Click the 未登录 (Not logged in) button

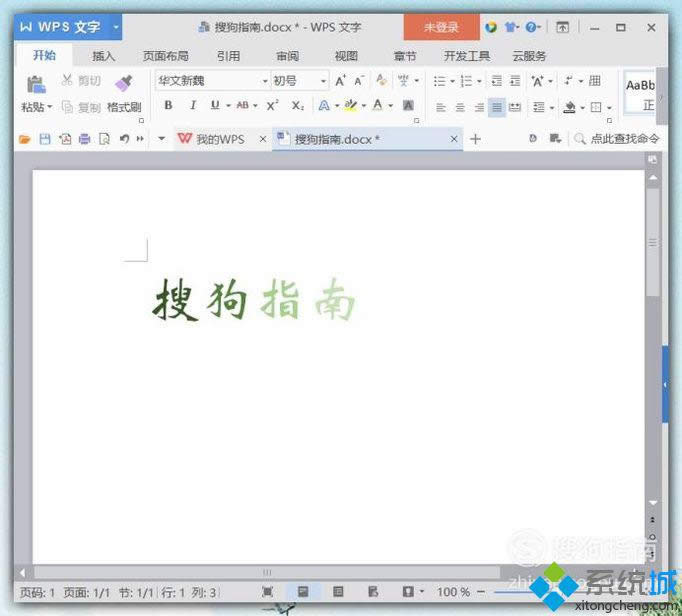[x=441, y=27]
